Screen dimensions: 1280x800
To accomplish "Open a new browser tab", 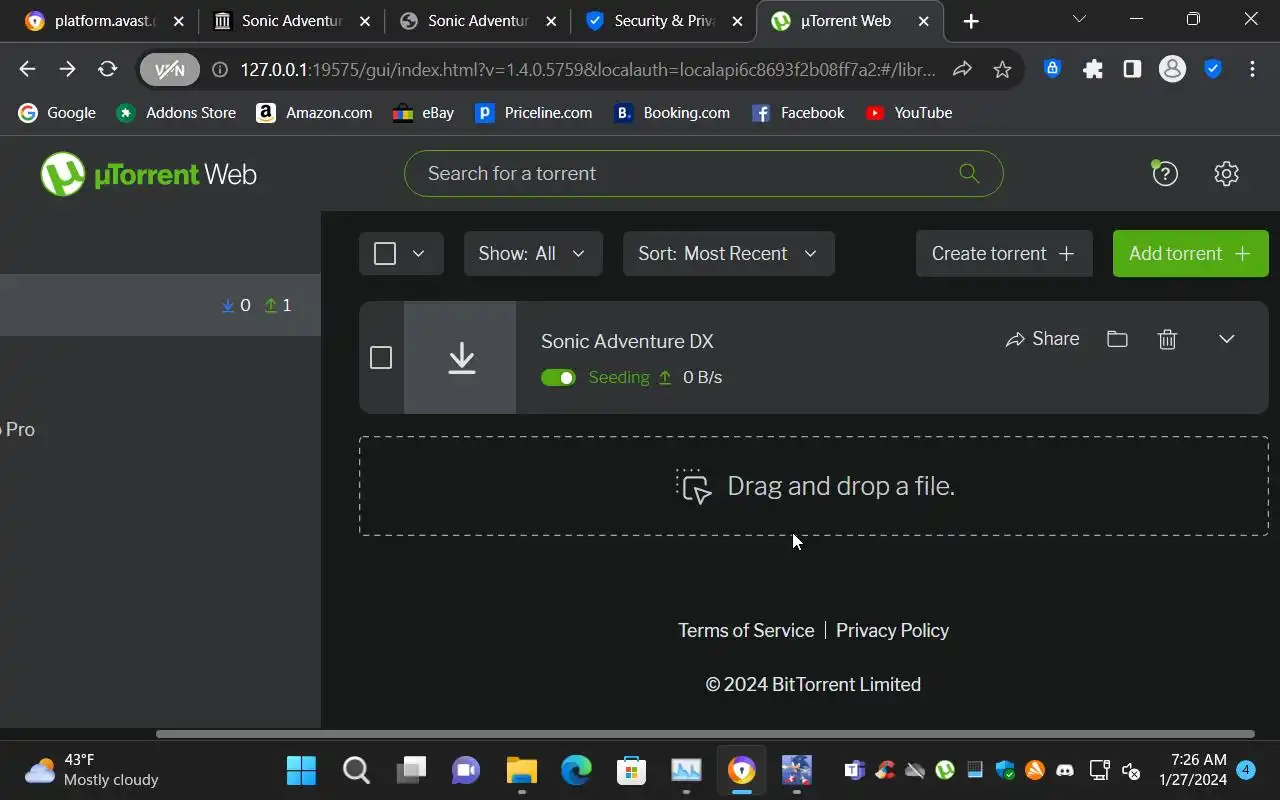I will [971, 21].
